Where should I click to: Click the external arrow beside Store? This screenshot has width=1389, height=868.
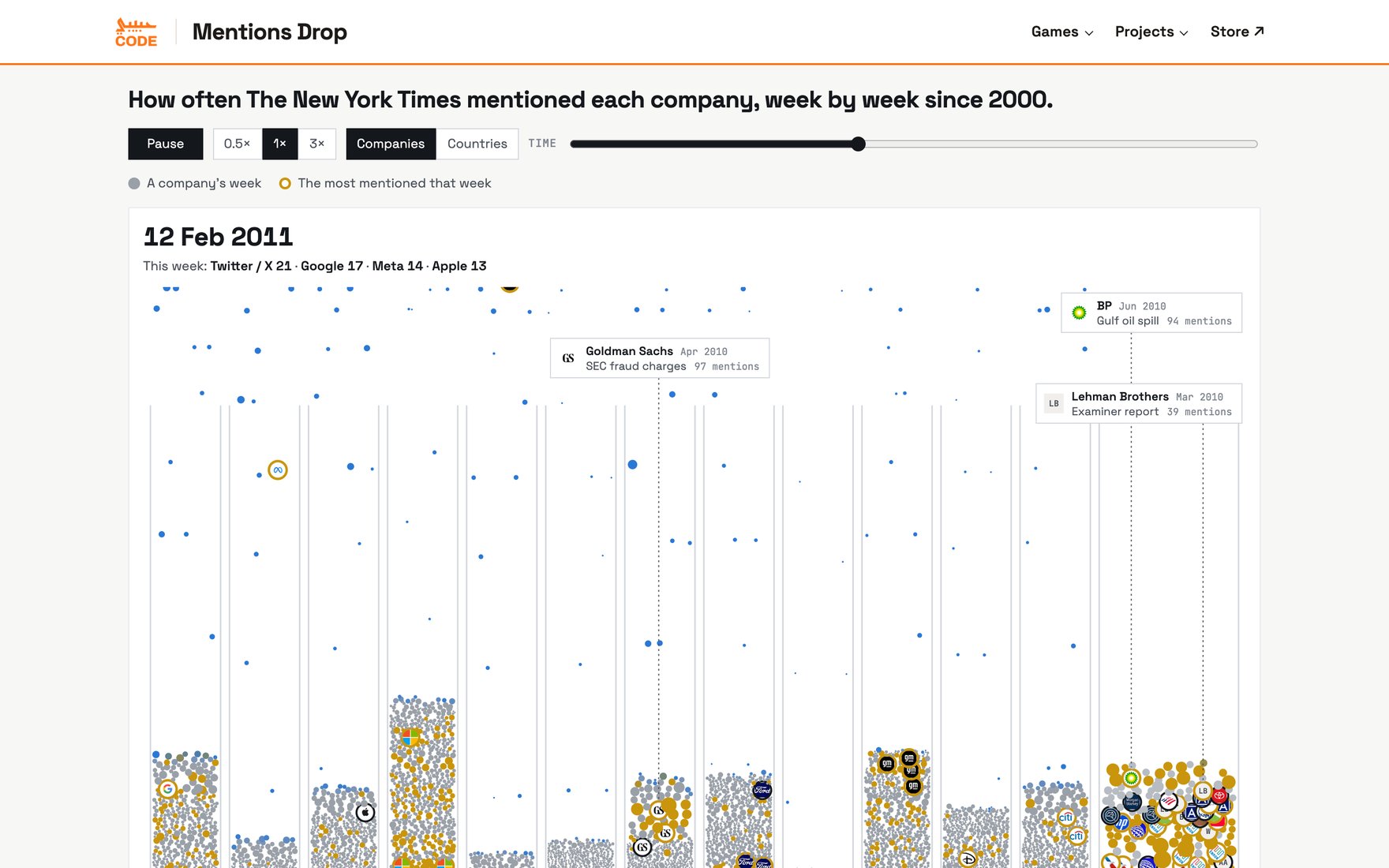(x=1260, y=31)
